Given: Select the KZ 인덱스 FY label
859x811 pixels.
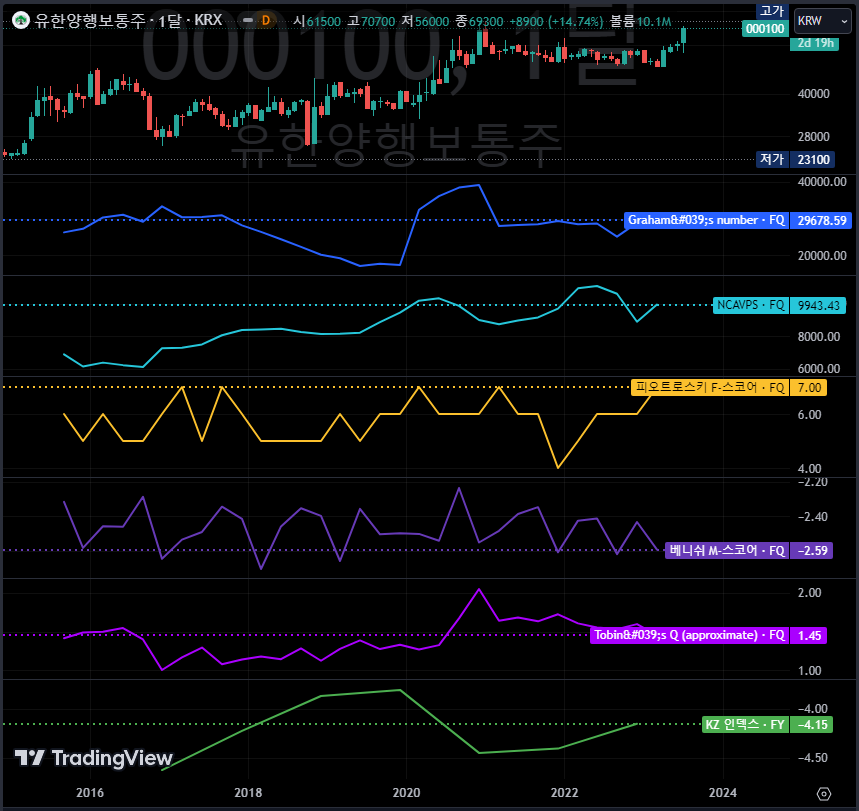Looking at the screenshot, I should (x=745, y=725).
